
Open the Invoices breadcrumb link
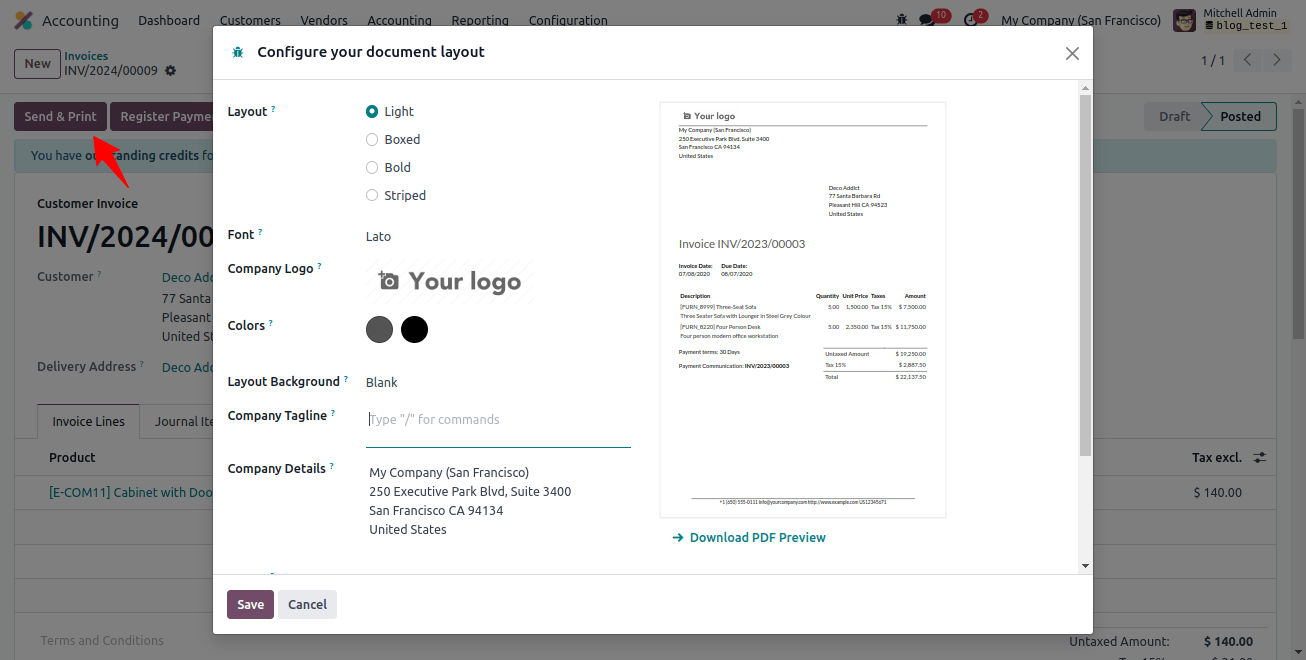(86, 56)
